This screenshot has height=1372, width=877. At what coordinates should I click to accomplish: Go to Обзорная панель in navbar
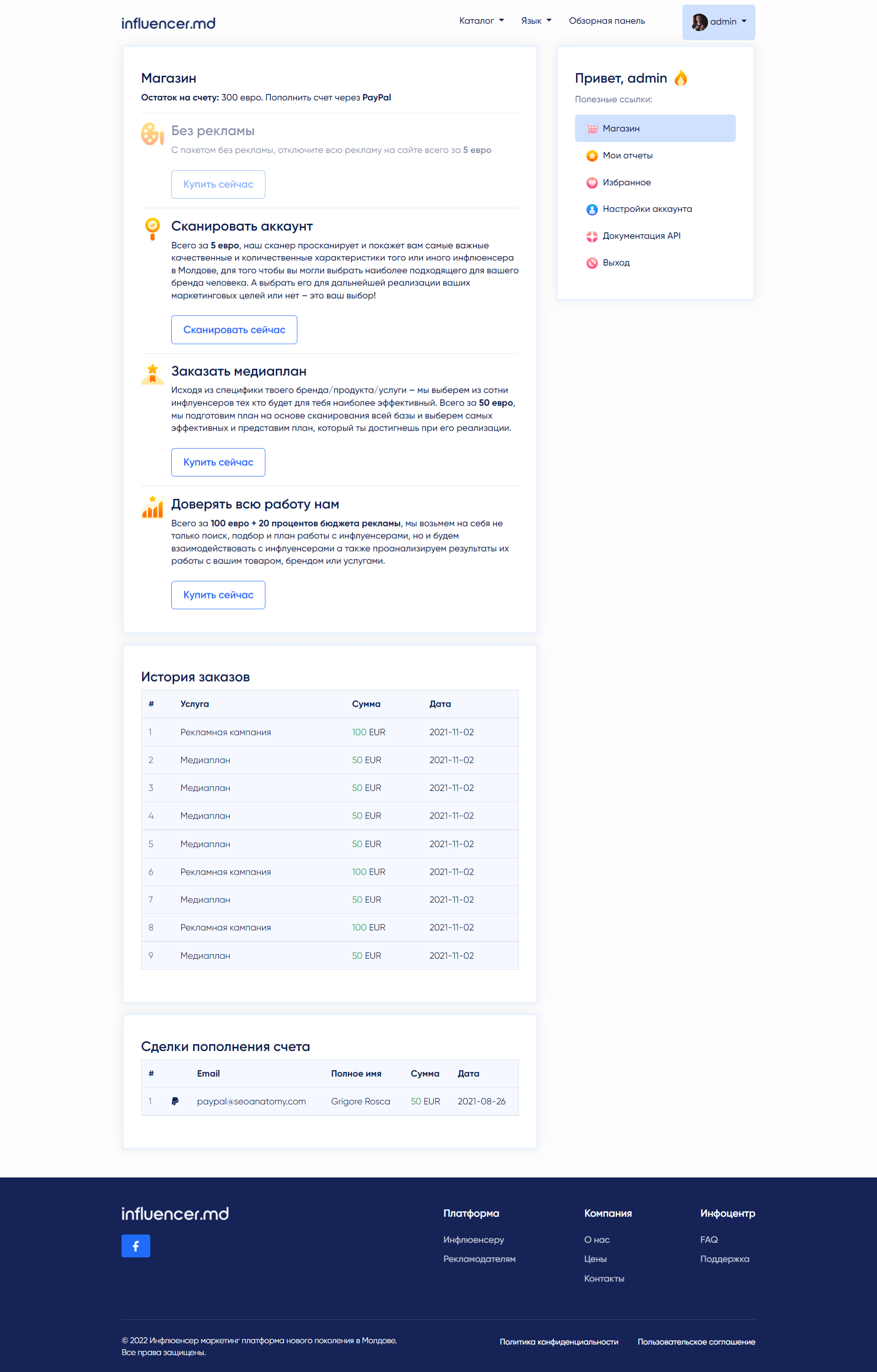[x=606, y=21]
